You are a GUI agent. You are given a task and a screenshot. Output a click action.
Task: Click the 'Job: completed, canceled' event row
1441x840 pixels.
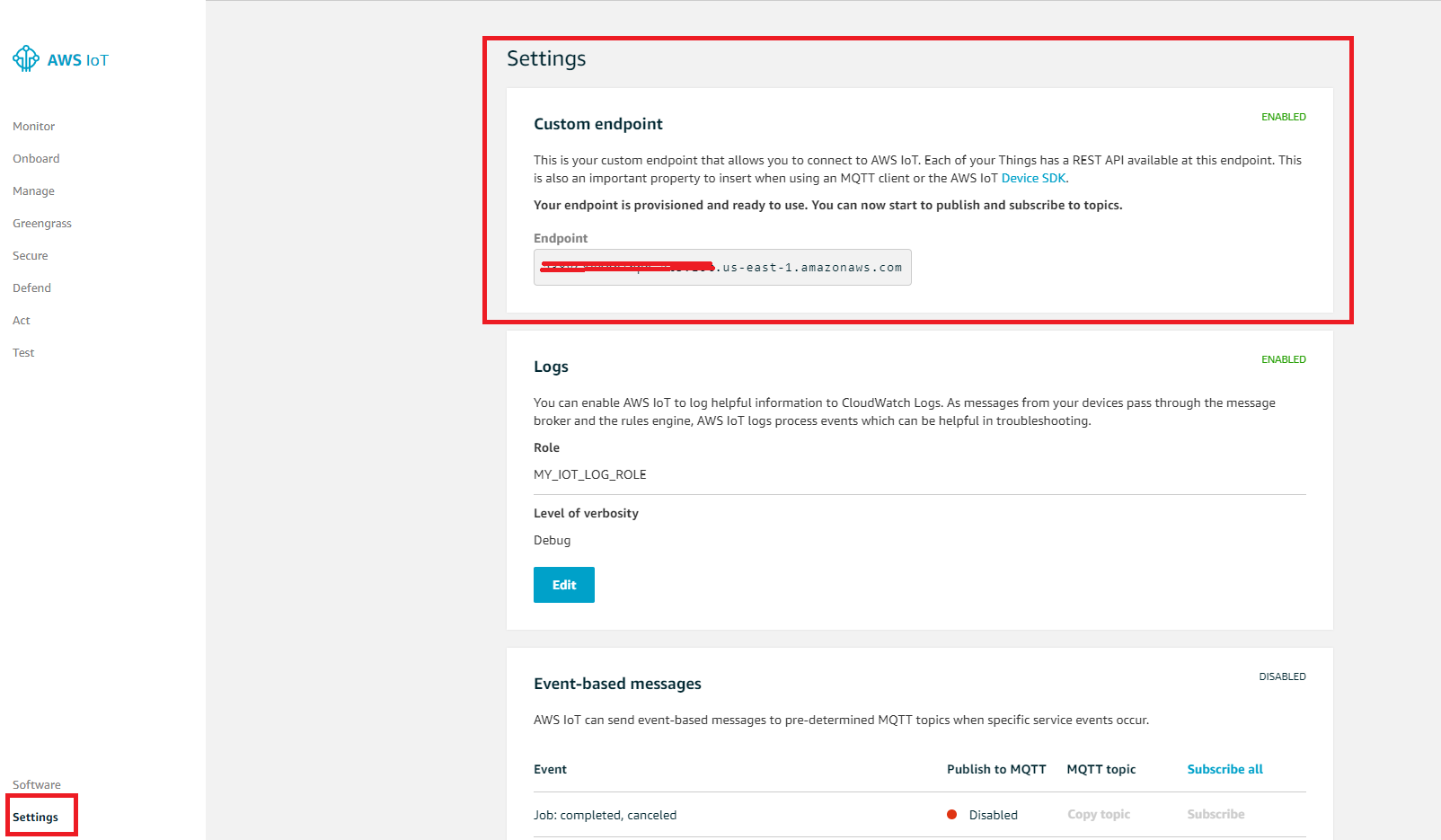click(920, 815)
